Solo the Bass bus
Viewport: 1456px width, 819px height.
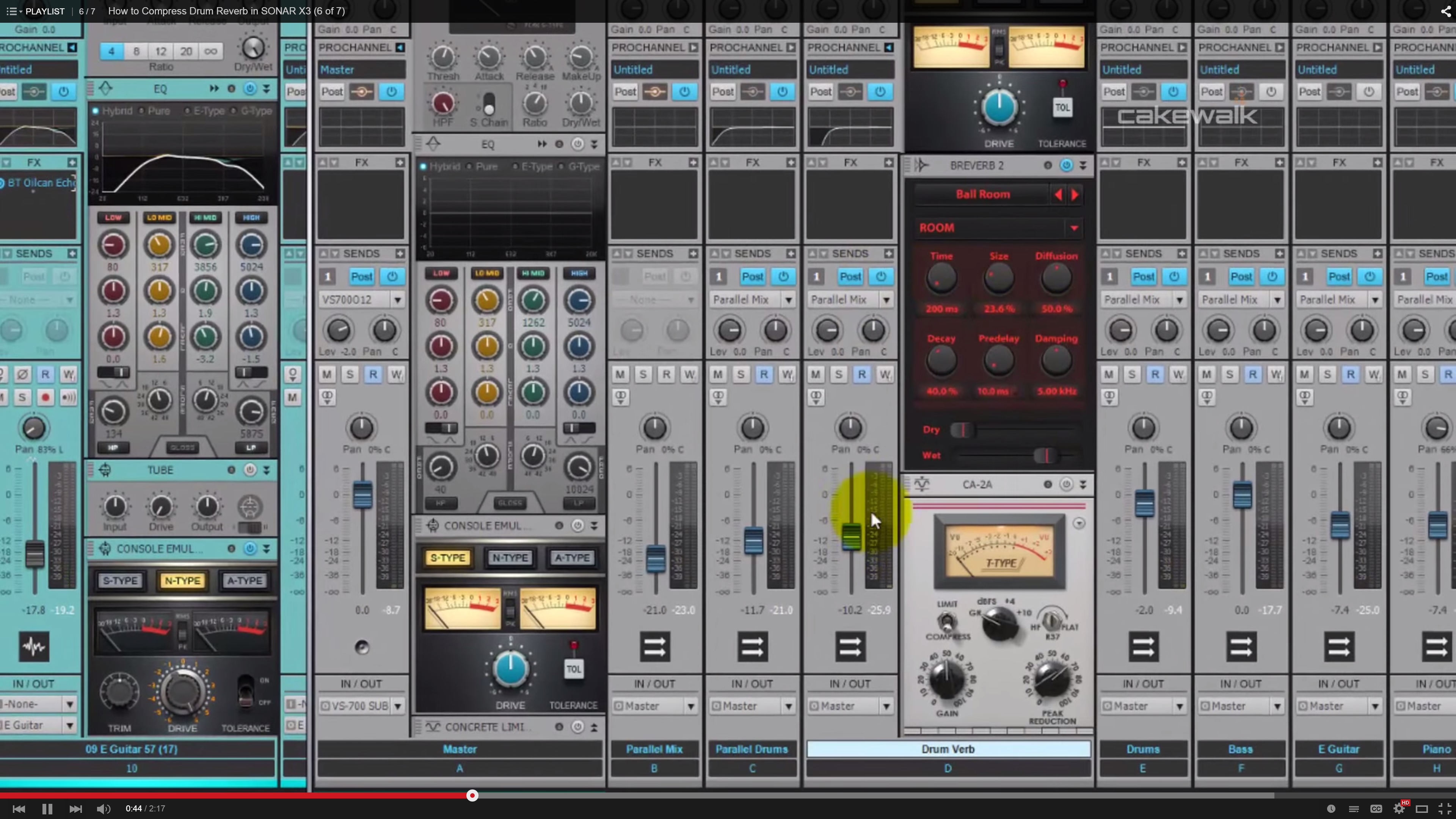[x=1229, y=374]
